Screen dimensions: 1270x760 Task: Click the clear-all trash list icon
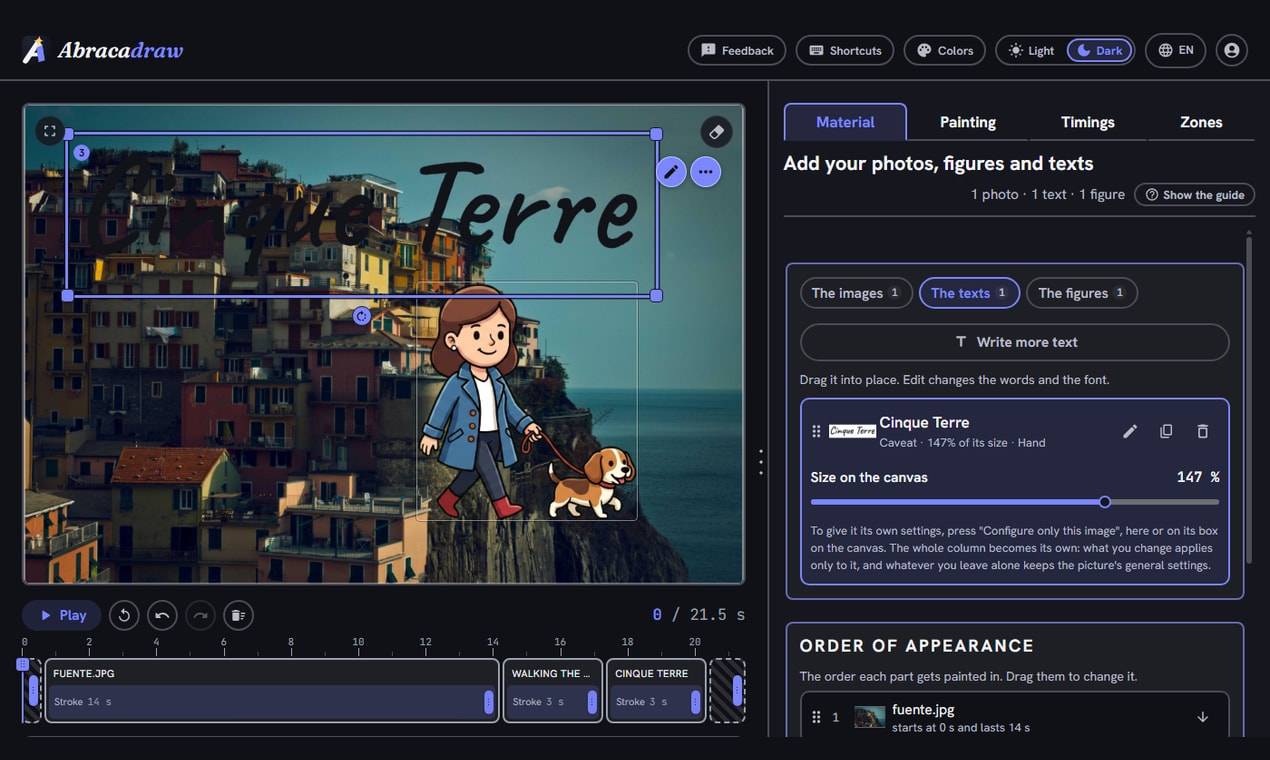pos(237,615)
